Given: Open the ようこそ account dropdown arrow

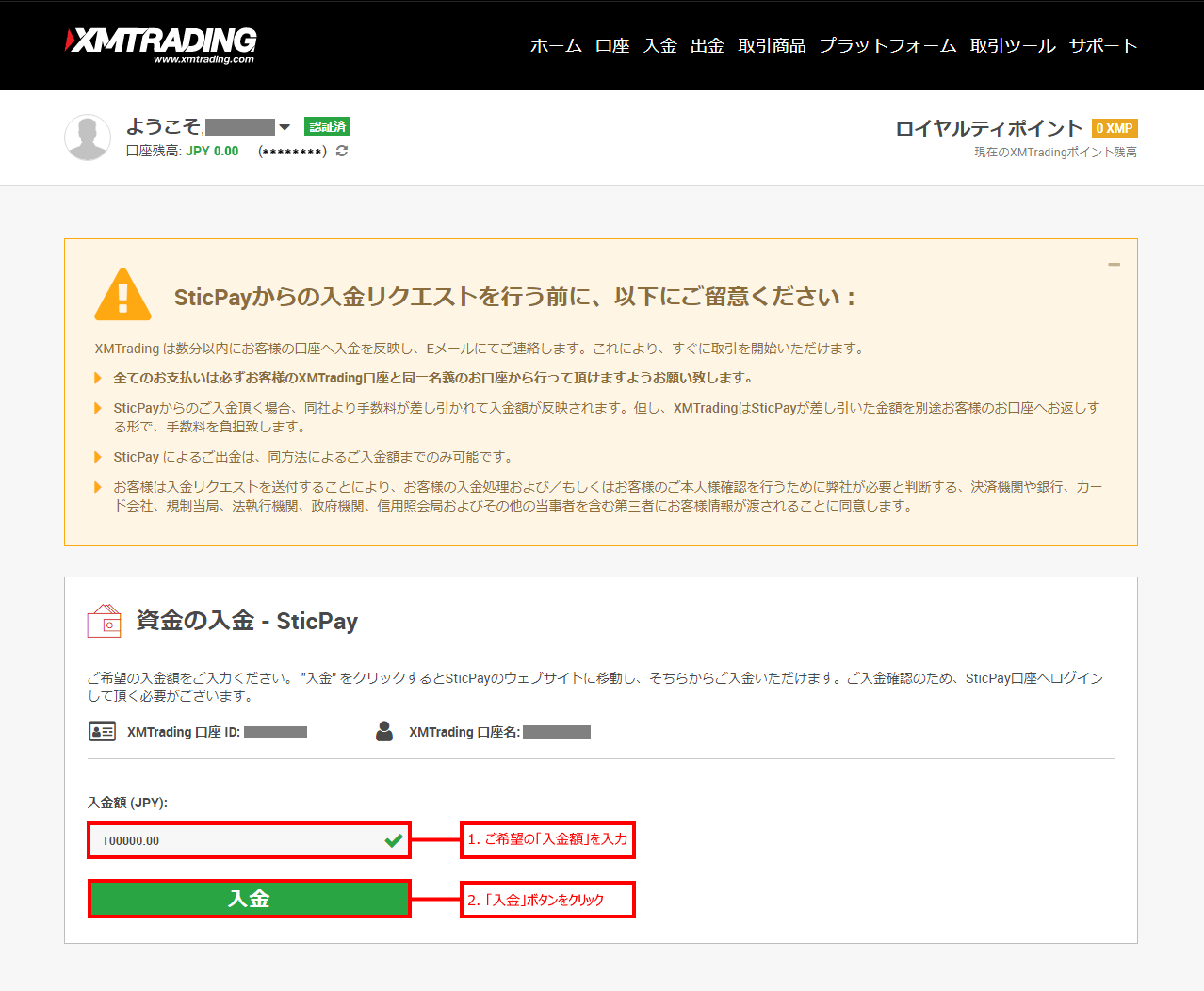Looking at the screenshot, I should (x=285, y=127).
